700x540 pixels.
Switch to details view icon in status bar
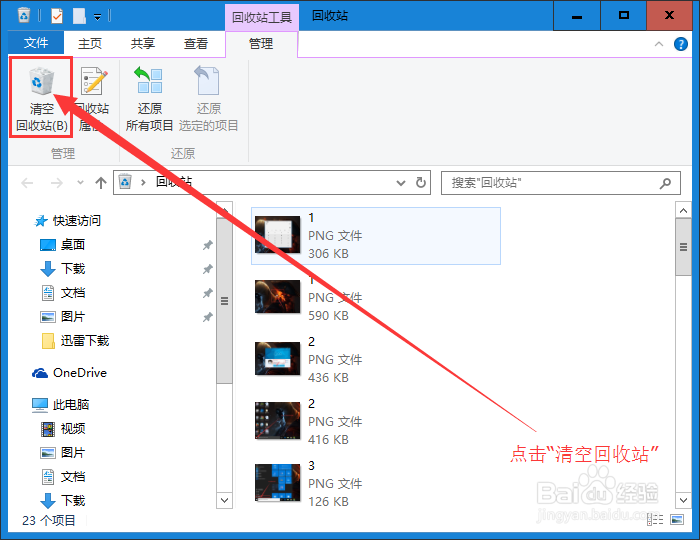pos(655,519)
